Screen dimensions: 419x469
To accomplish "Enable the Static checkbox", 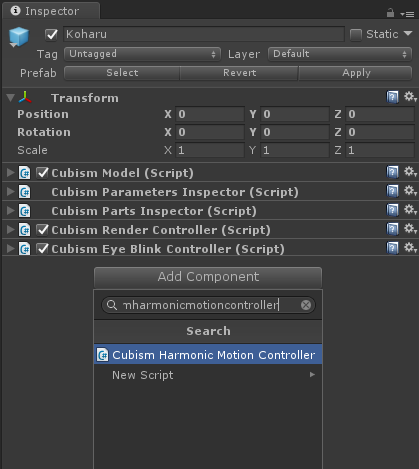I will [x=356, y=34].
